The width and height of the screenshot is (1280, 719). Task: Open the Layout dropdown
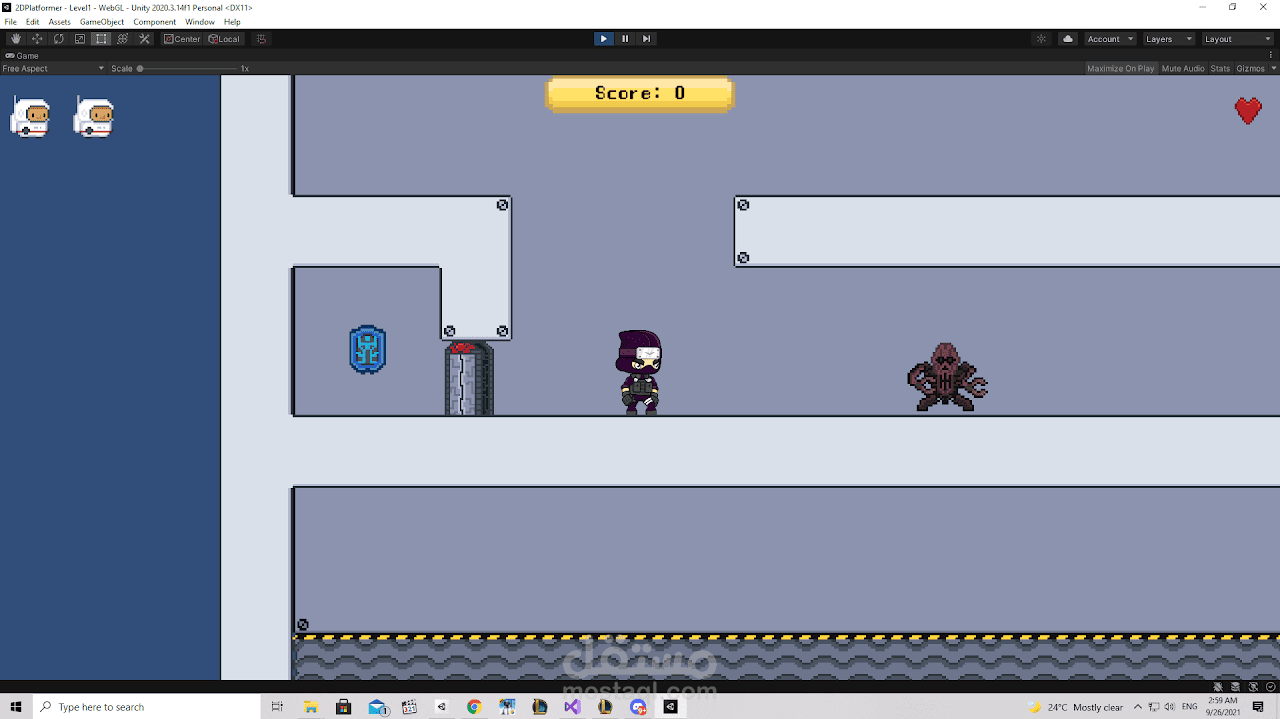tap(1238, 39)
